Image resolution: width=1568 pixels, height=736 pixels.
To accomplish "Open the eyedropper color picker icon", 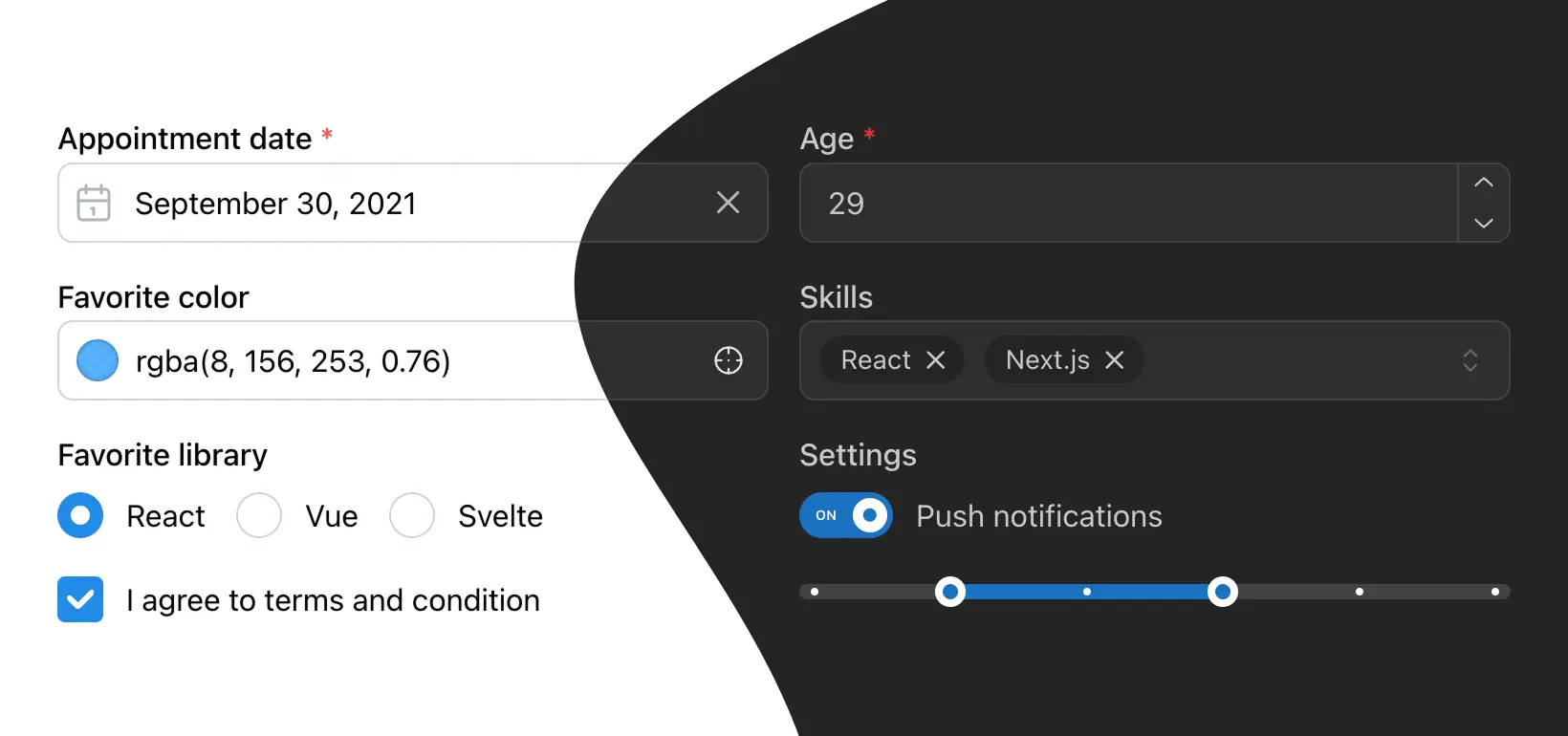I will click(x=728, y=360).
